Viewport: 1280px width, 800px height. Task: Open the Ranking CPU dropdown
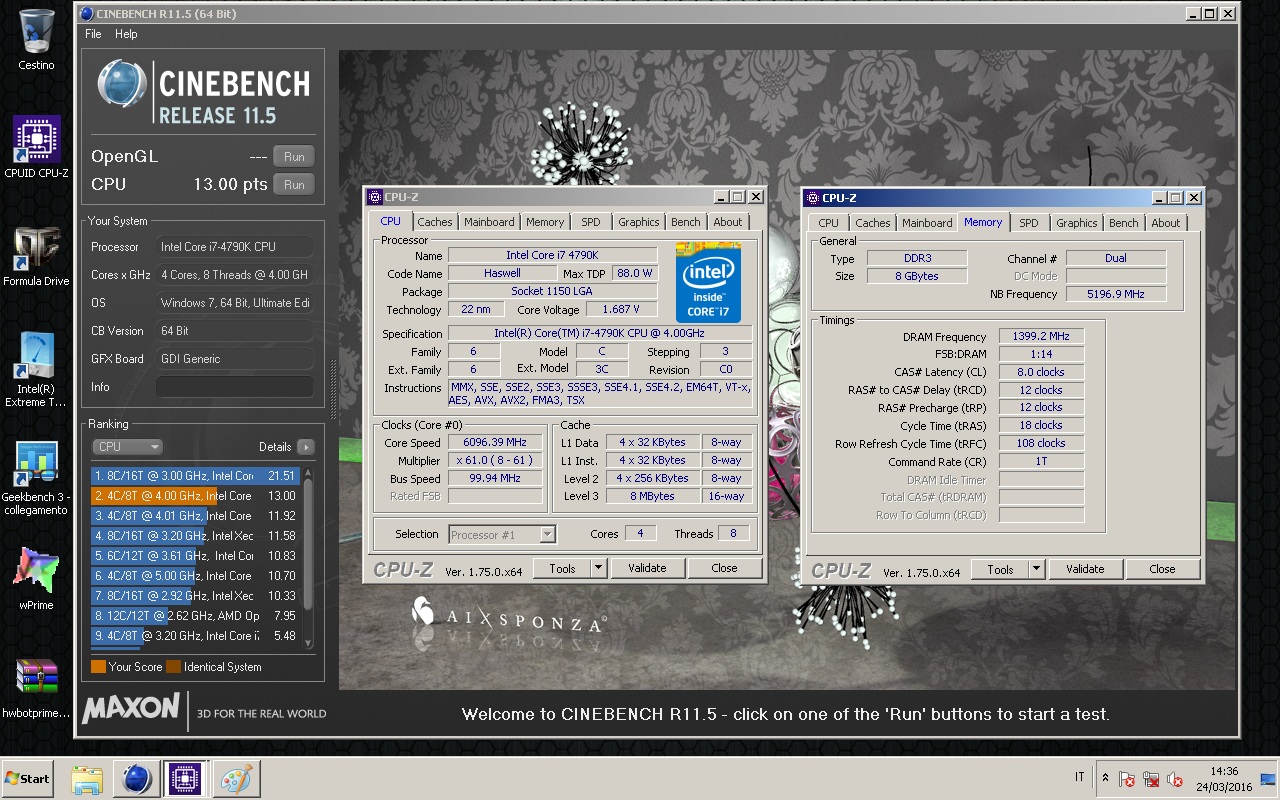[x=127, y=447]
